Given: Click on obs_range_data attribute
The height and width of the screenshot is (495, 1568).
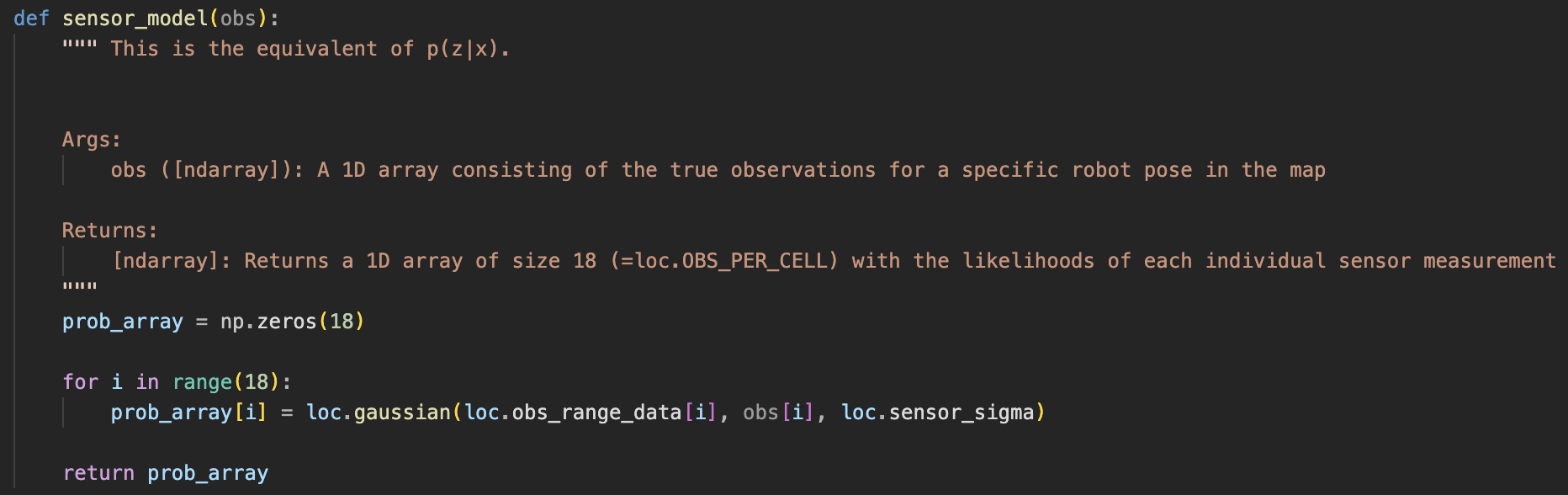Looking at the screenshot, I should 596,412.
